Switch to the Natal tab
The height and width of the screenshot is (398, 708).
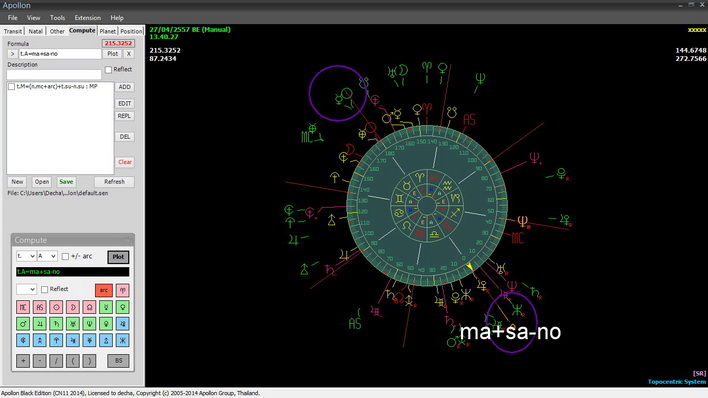(35, 31)
